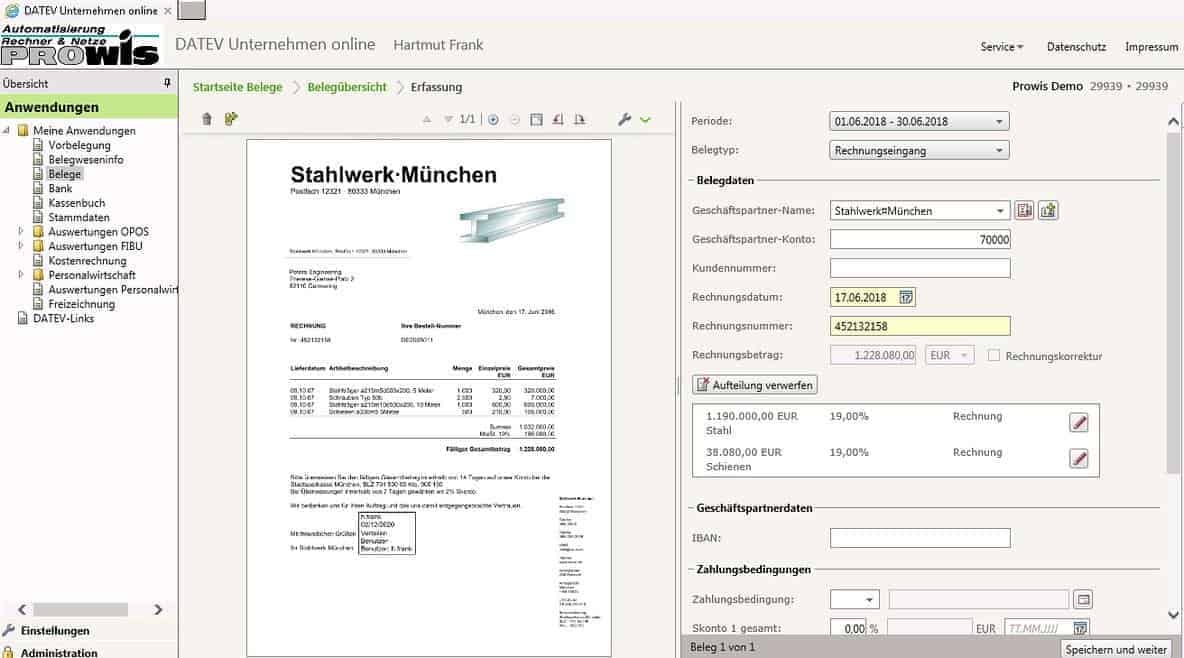Screen dimensions: 1184x658
Task: Expand the Auswertungen OPOS node
Action: pyautogui.click(x=21, y=231)
